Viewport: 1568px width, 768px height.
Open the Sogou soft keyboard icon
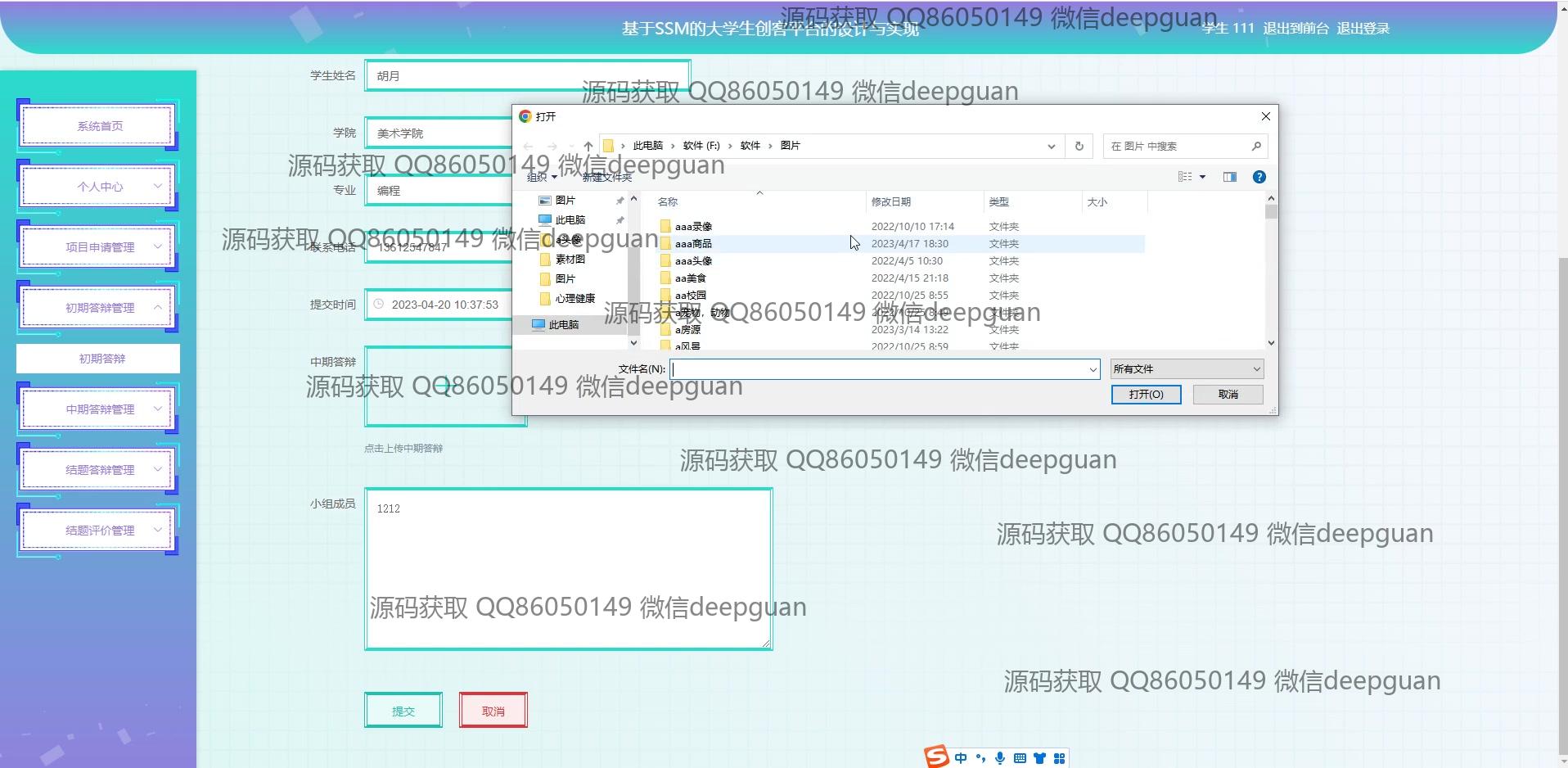click(x=1020, y=758)
